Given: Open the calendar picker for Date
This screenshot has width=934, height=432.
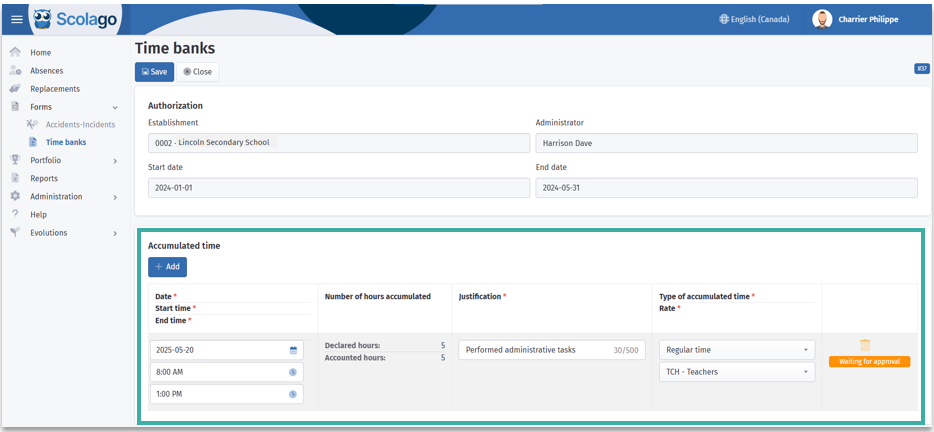Looking at the screenshot, I should [293, 350].
